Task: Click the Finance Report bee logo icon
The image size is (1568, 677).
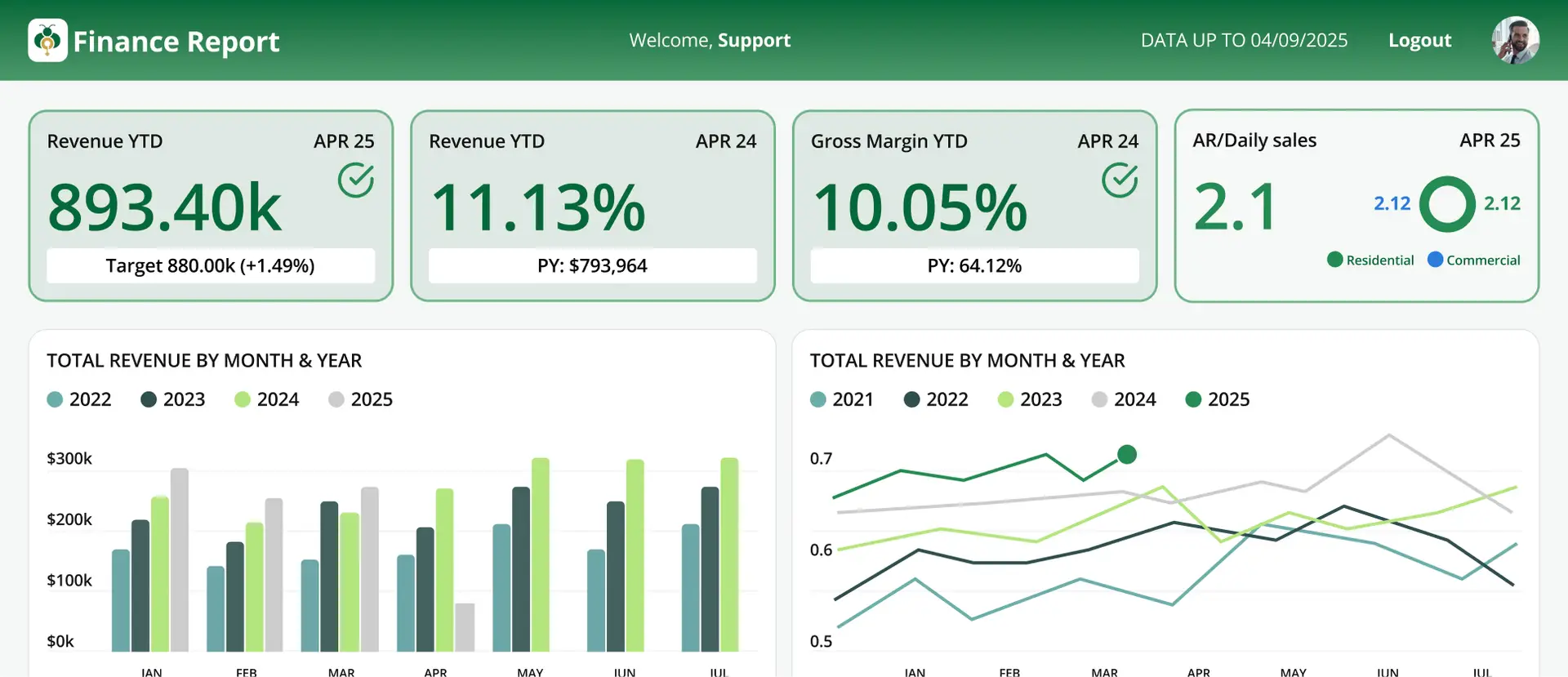Action: (47, 41)
